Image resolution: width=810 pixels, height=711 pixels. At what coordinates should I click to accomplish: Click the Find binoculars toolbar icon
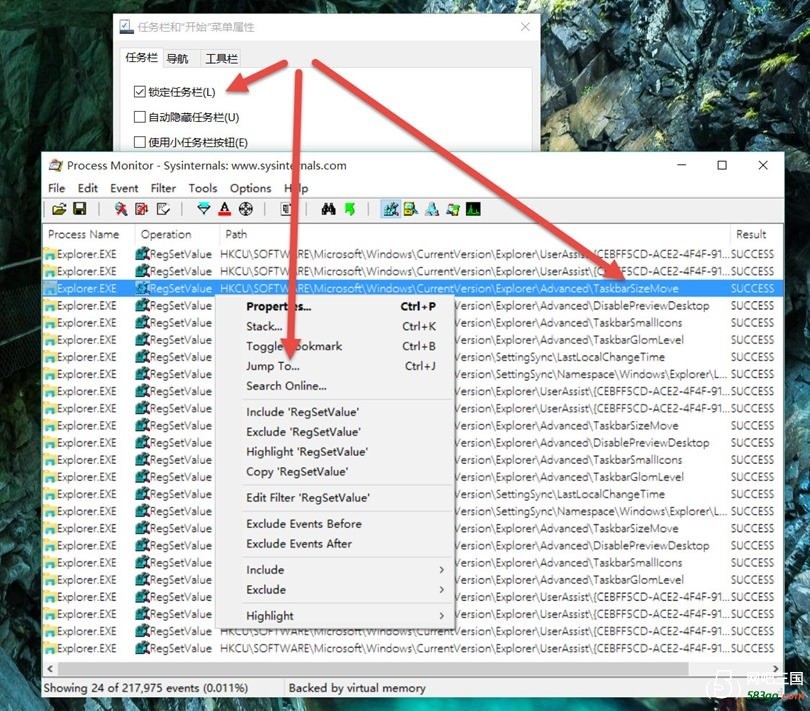pyautogui.click(x=329, y=209)
